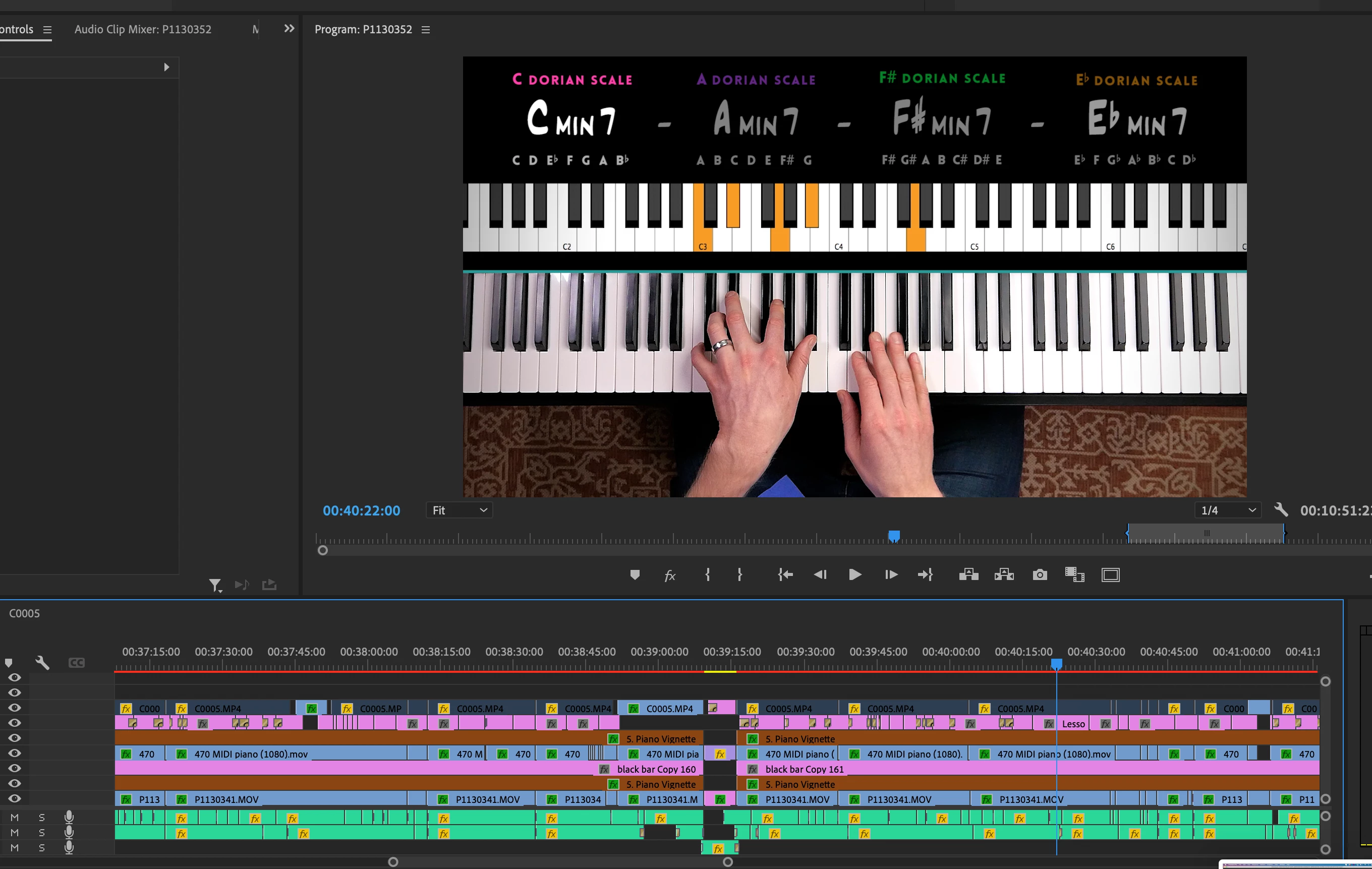The height and width of the screenshot is (869, 1372).
Task: Click the Add Marker icon in Program monitor
Action: pos(635,574)
